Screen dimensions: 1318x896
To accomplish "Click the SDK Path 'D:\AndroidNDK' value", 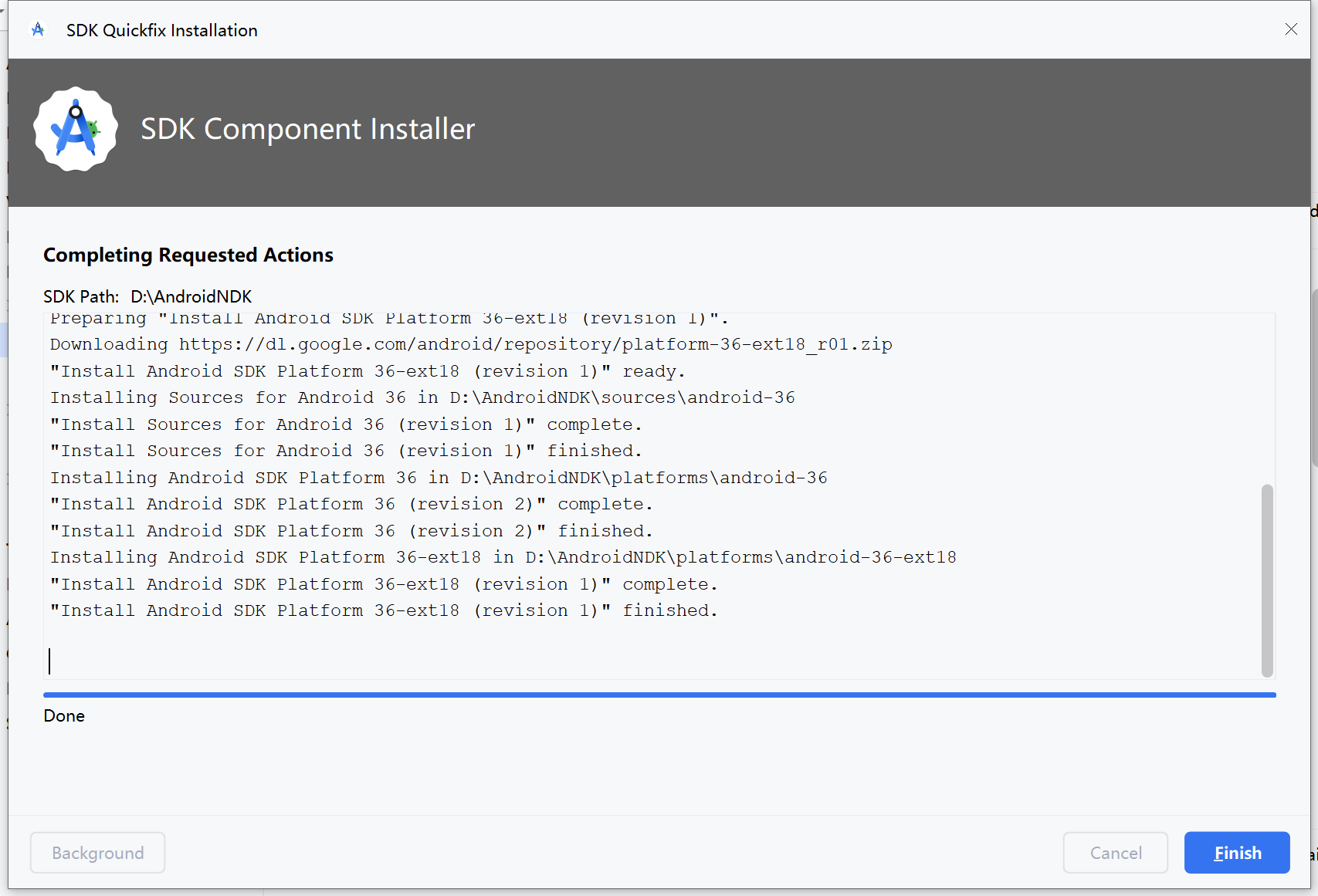I will (x=191, y=297).
